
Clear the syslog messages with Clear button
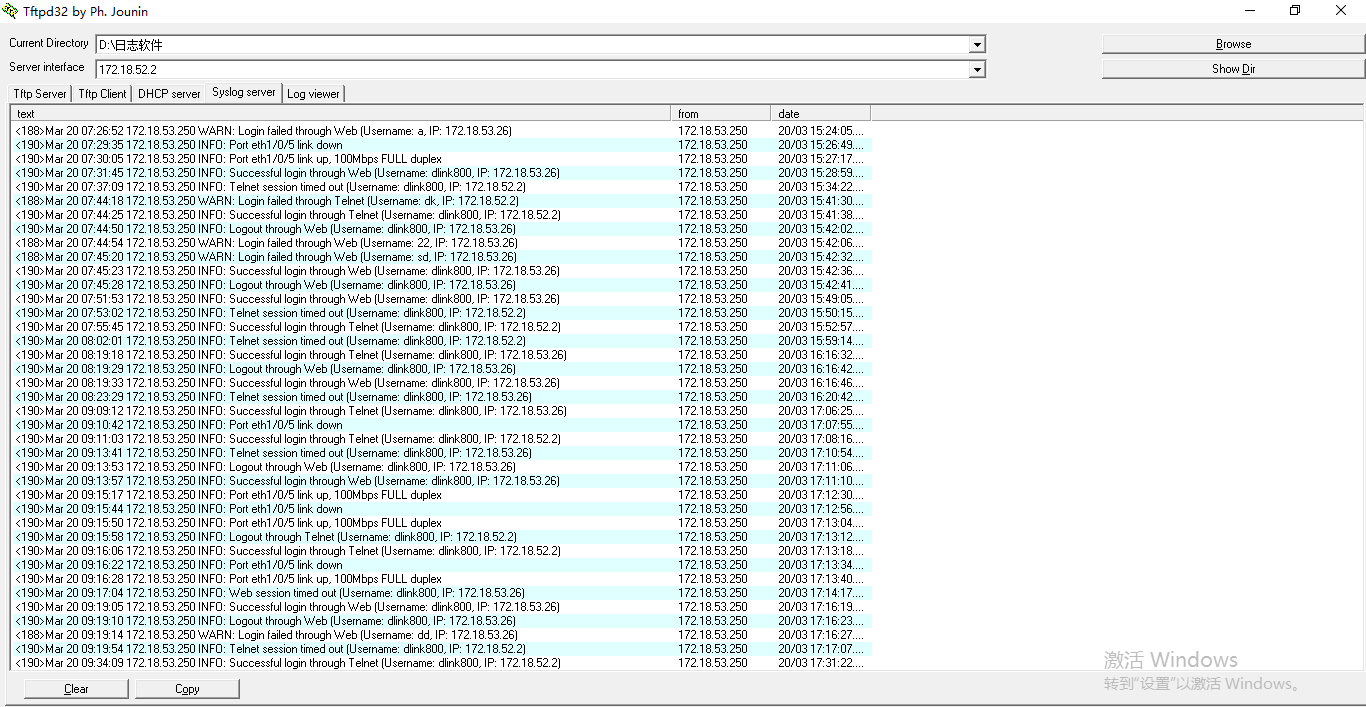click(75, 688)
